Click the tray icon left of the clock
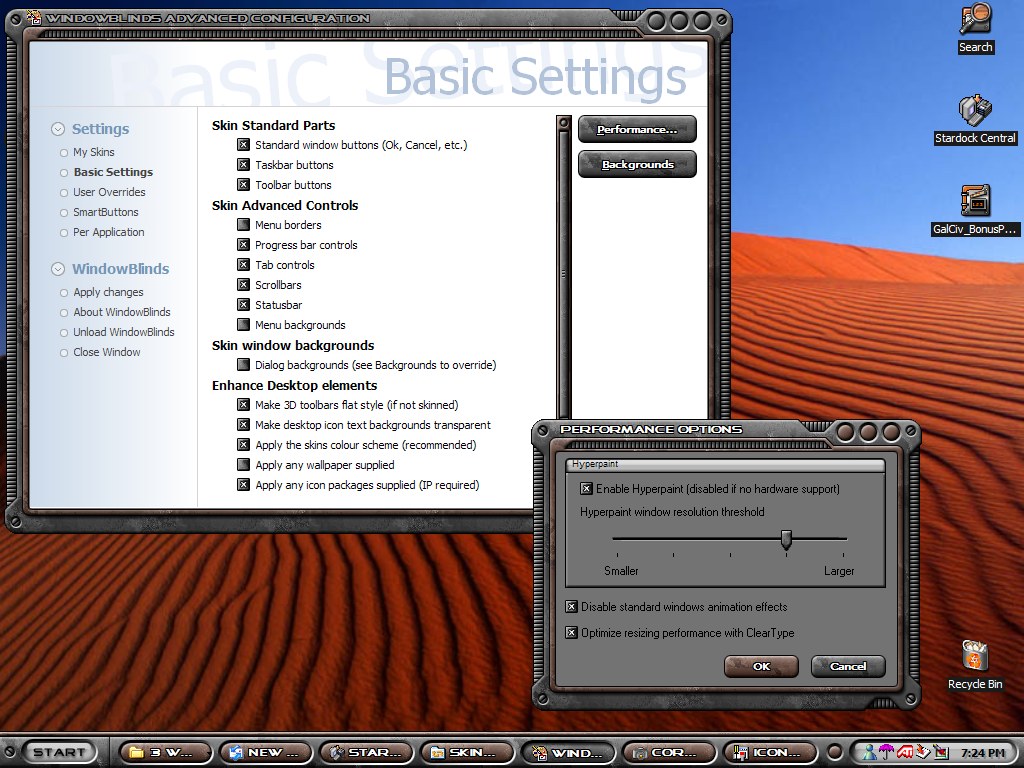This screenshot has height=768, width=1024. [x=940, y=752]
